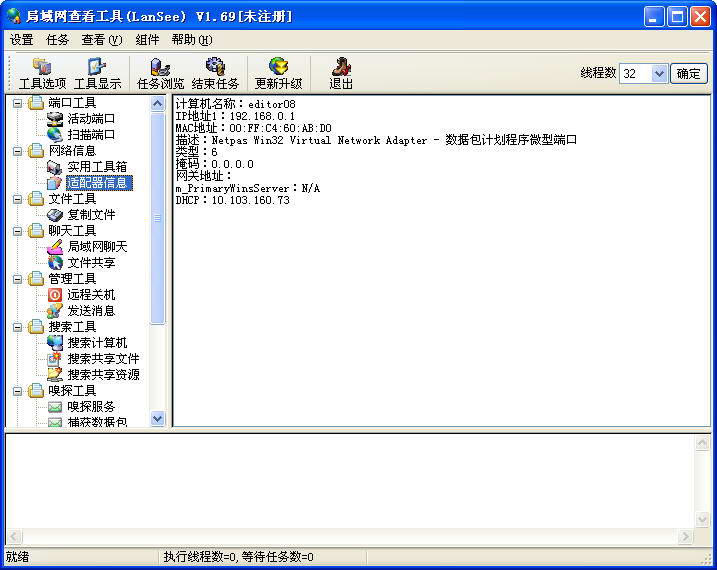The width and height of the screenshot is (717, 570).
Task: Open the 帮助(H) menu
Action: [191, 40]
